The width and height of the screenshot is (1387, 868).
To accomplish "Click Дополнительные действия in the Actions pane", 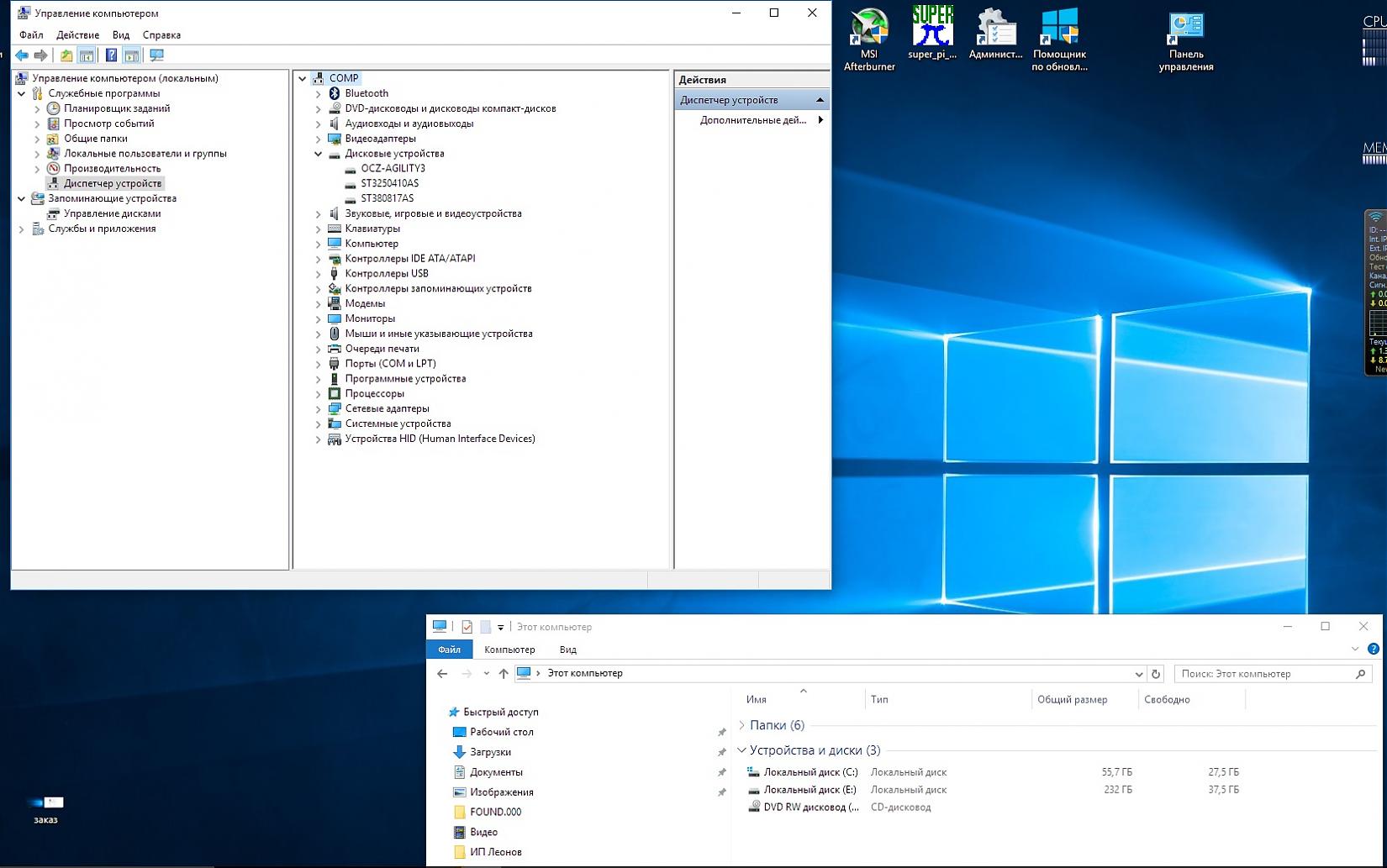I will pyautogui.click(x=752, y=120).
